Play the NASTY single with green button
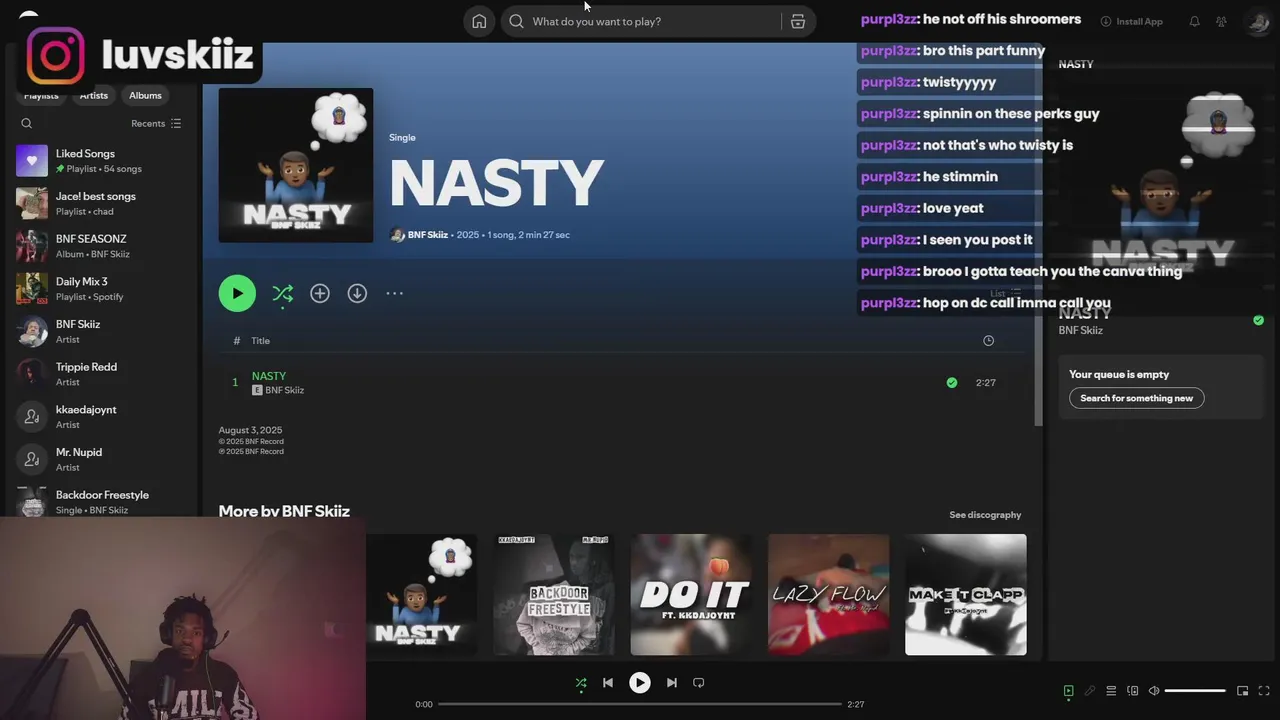This screenshot has height=720, width=1280. (237, 293)
